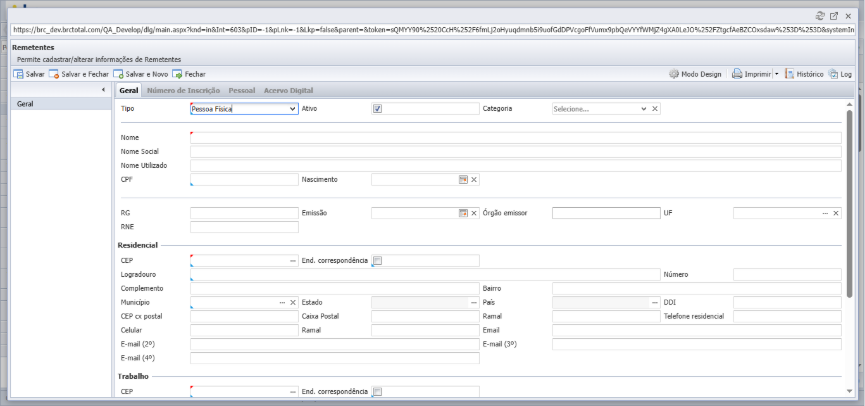The image size is (865, 406).
Task: Open the Estado lookup ellipsis
Action: [474, 302]
